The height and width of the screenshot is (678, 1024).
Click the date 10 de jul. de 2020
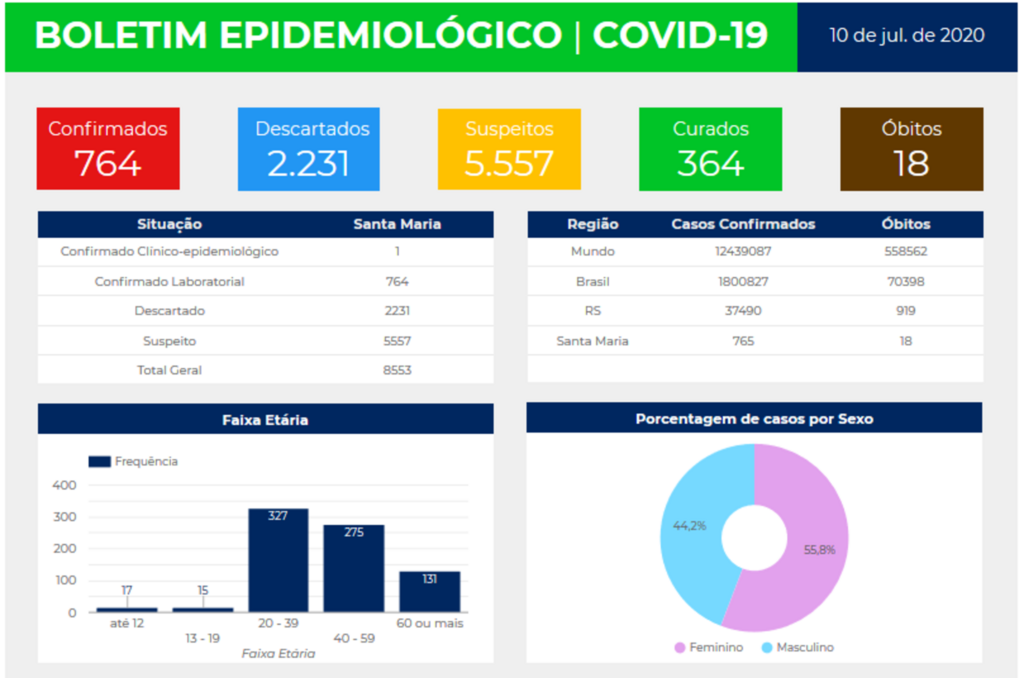[906, 36]
